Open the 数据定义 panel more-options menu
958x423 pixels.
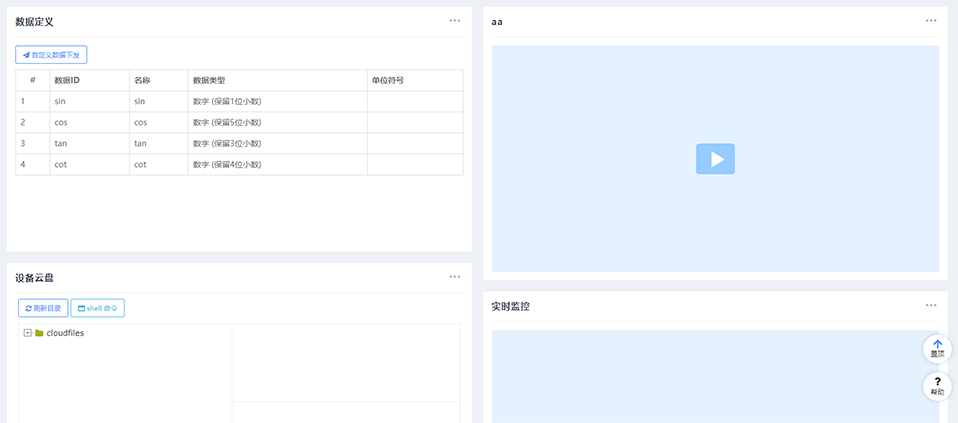coord(455,20)
